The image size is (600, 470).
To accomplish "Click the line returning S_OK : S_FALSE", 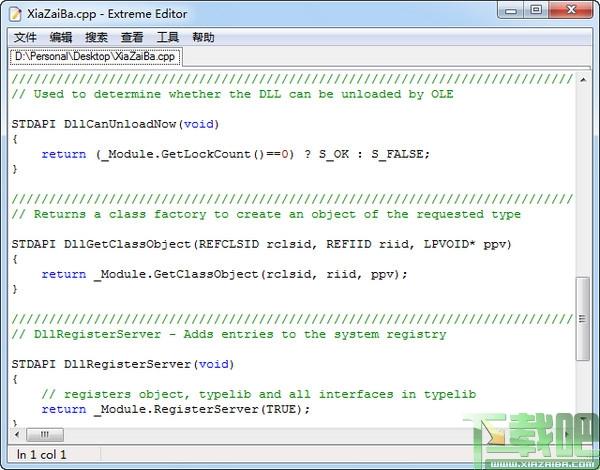I will coord(236,154).
